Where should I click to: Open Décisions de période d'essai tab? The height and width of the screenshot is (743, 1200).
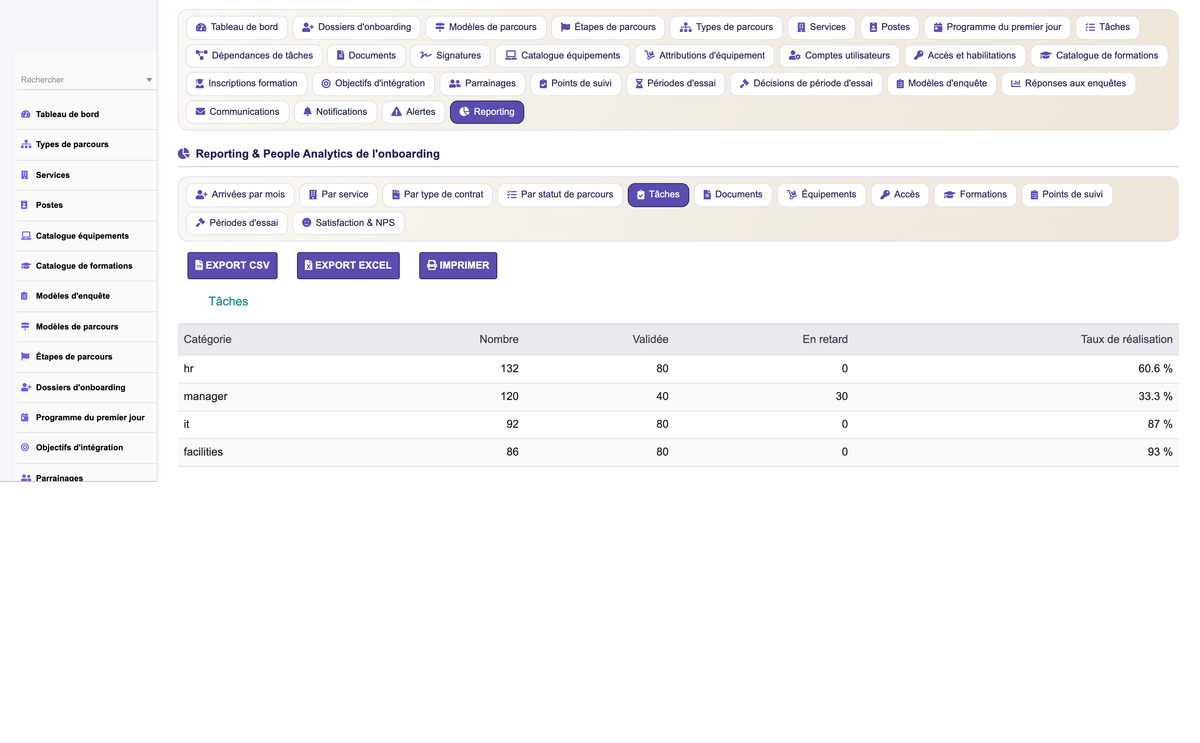[806, 83]
